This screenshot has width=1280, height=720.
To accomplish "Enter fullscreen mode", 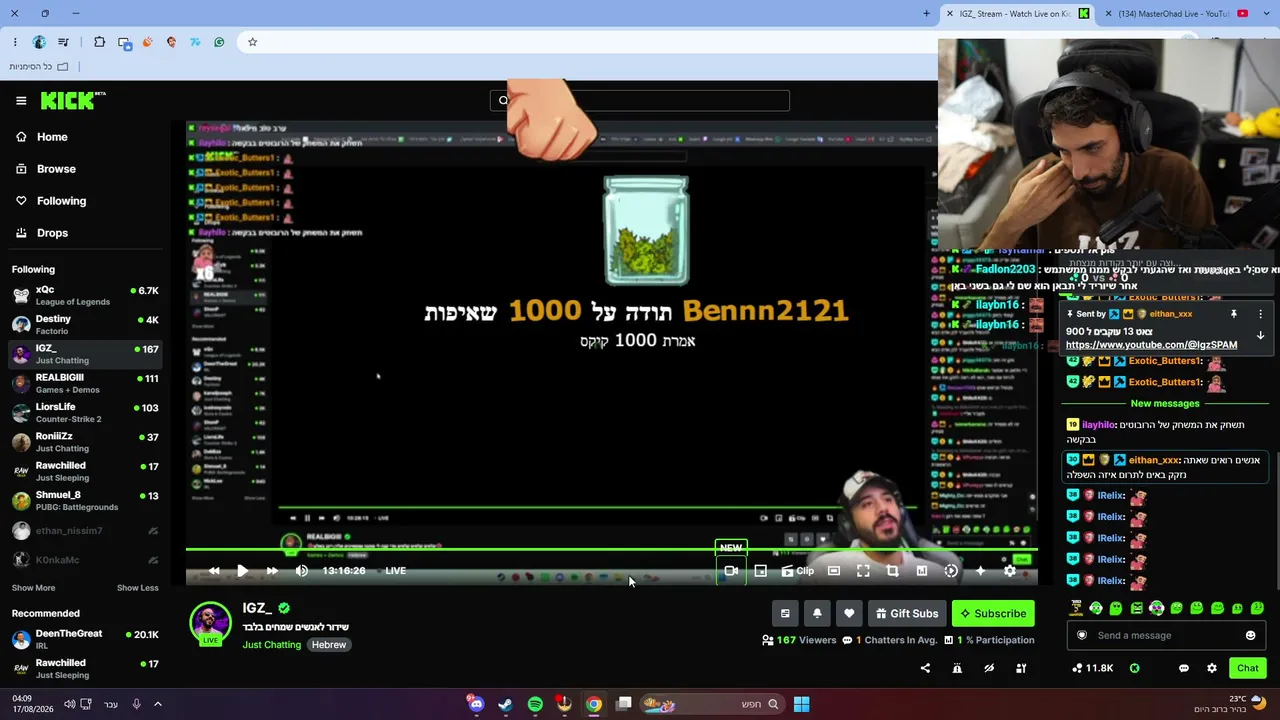I will pos(863,571).
